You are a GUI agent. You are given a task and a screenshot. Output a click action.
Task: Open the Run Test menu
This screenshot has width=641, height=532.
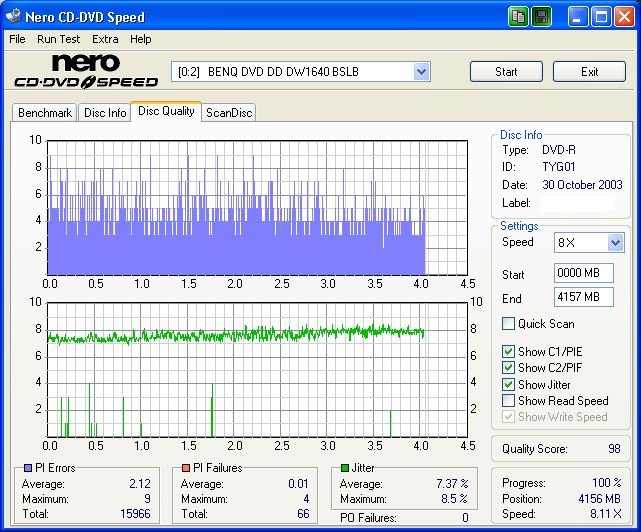pos(60,39)
